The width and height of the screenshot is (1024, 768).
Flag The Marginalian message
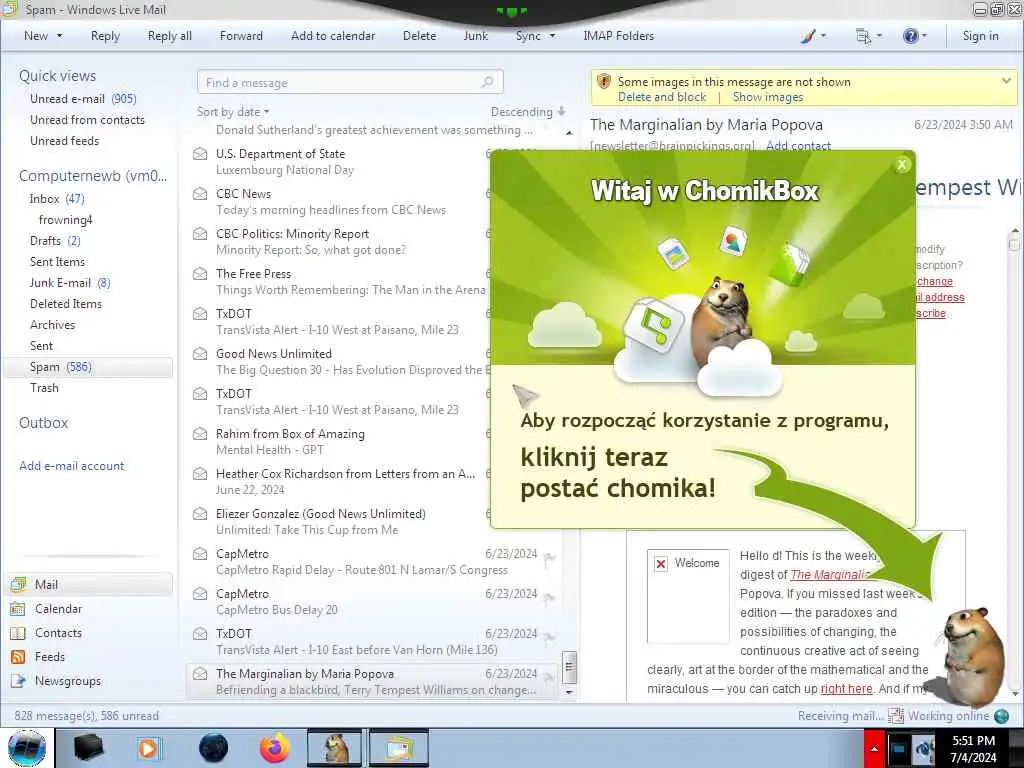click(x=550, y=678)
